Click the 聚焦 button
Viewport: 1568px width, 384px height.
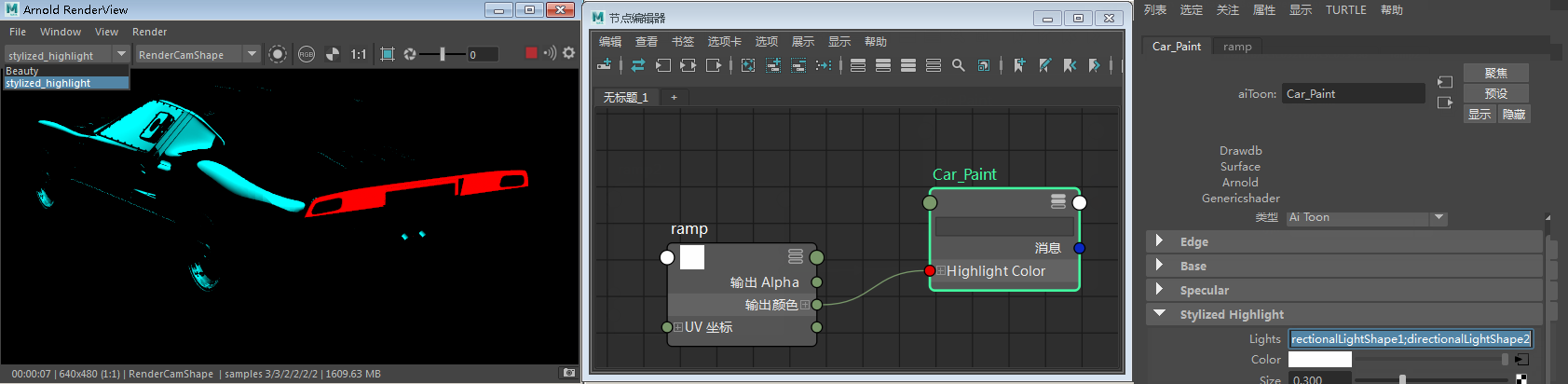[x=1496, y=73]
